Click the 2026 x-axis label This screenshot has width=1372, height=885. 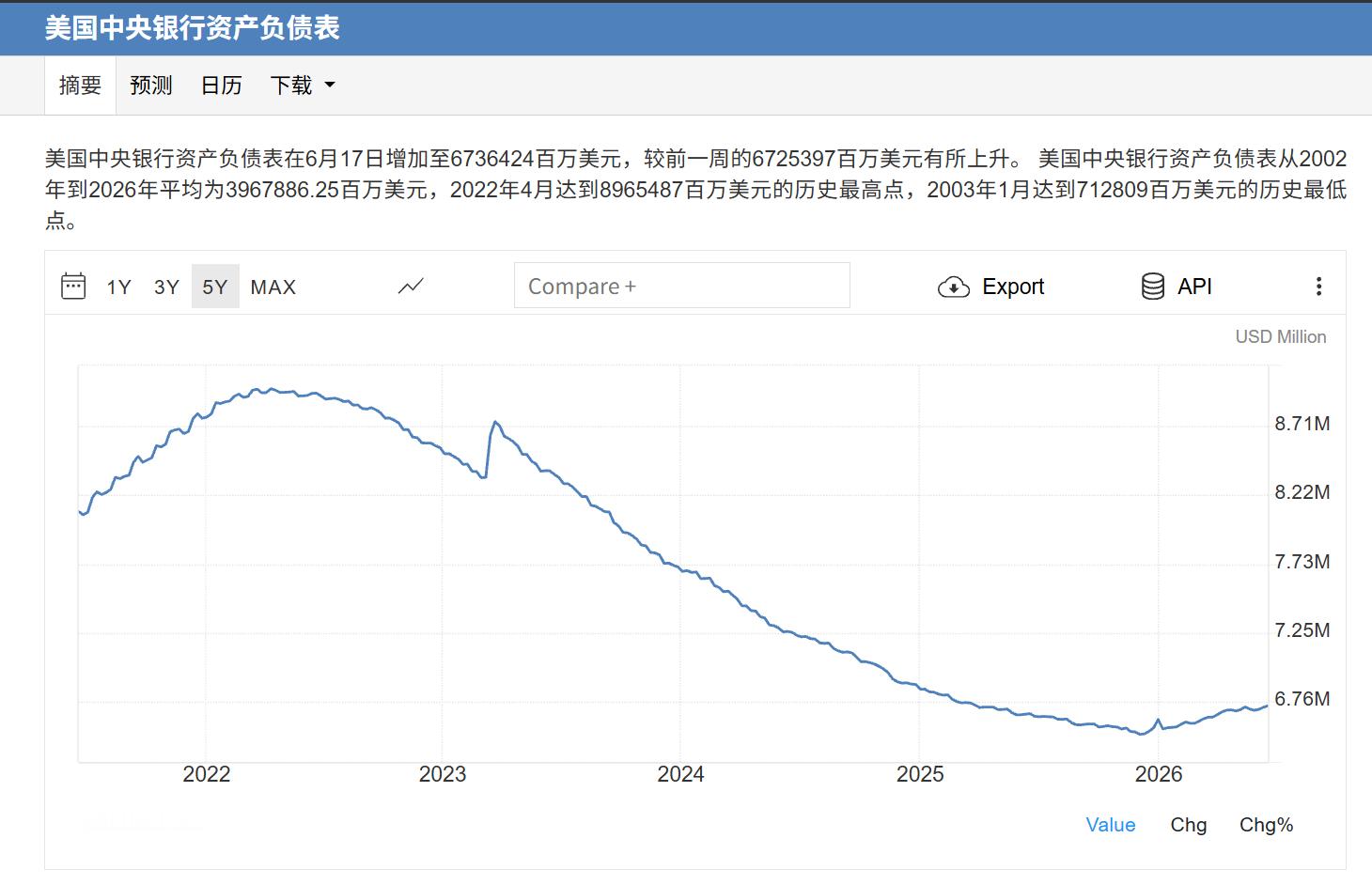[x=1159, y=774]
